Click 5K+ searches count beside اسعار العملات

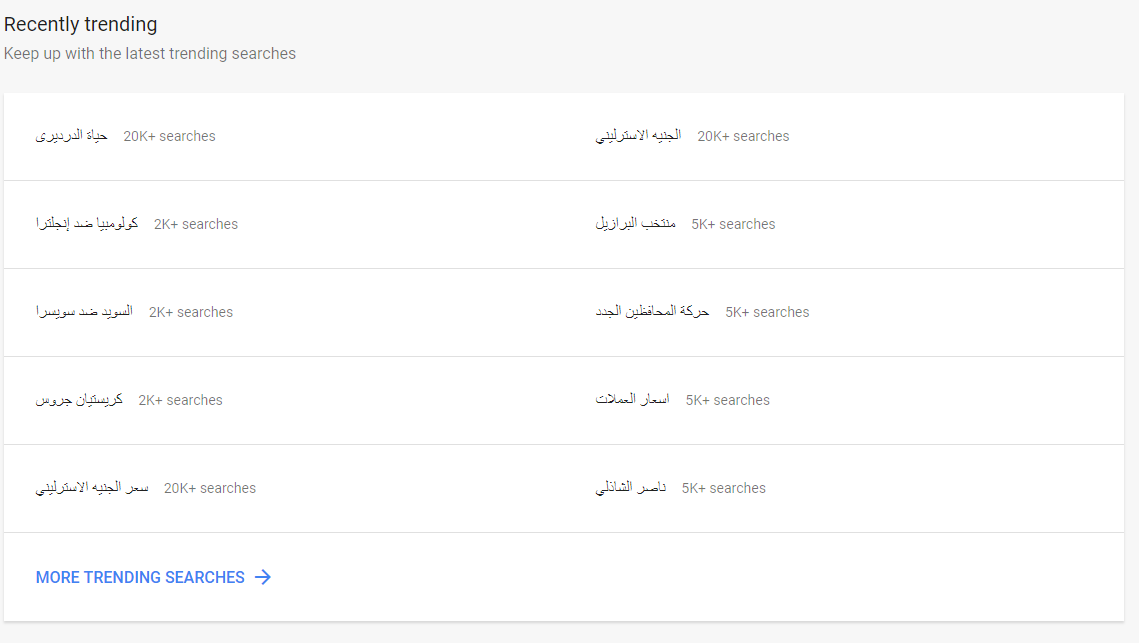(x=728, y=400)
